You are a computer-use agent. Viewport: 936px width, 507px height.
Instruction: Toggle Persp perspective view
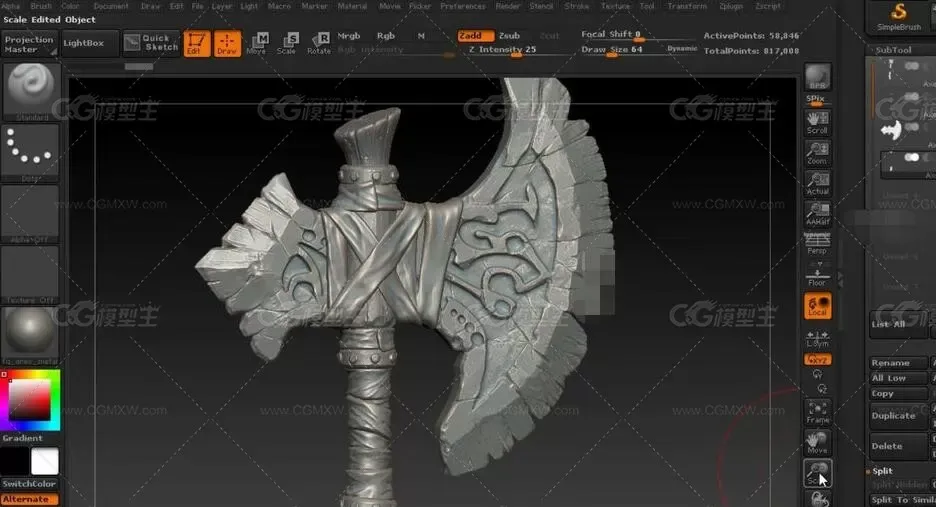(x=817, y=244)
